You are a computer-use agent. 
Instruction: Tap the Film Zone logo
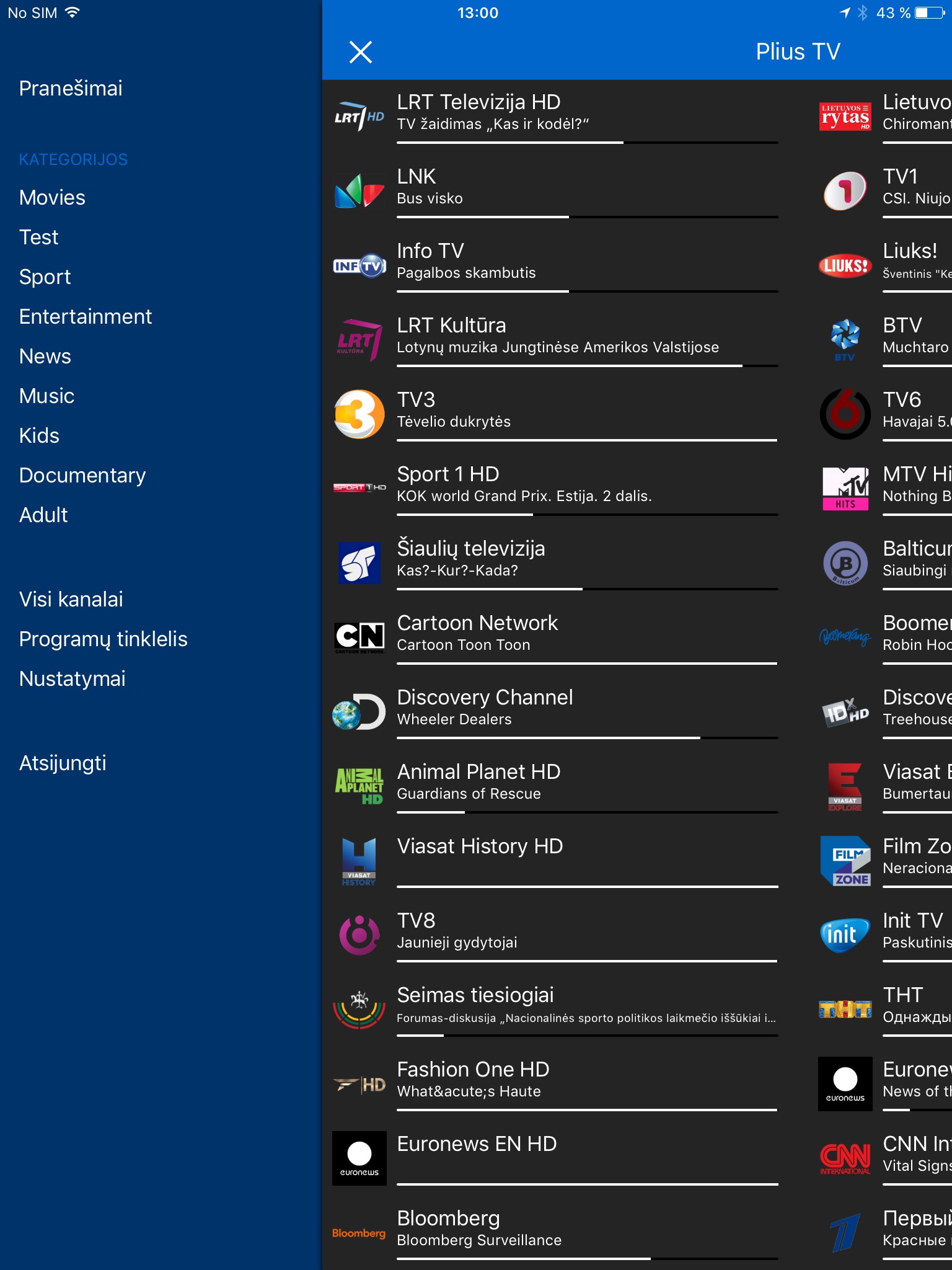(845, 861)
